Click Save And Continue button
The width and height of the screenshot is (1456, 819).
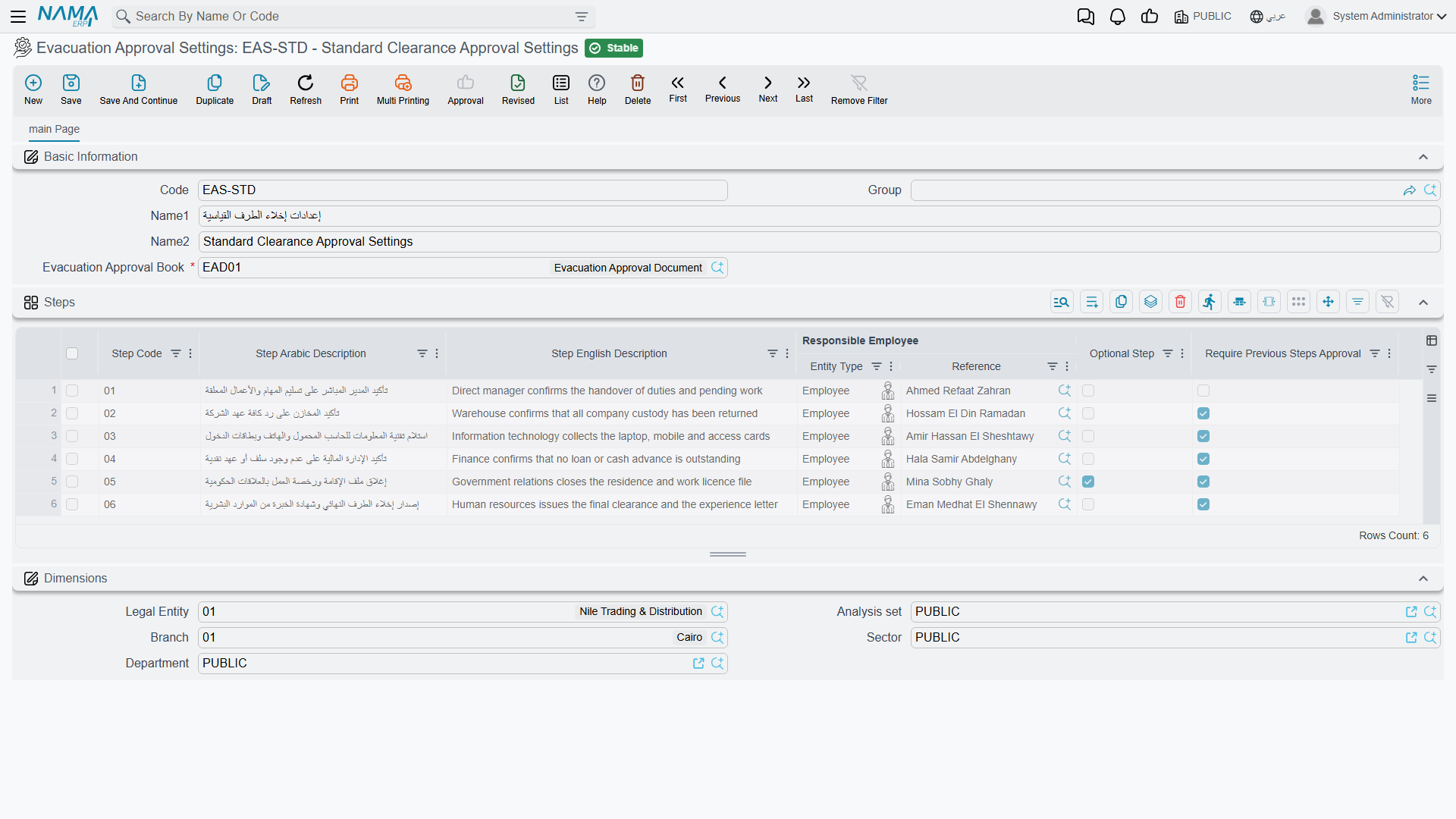pyautogui.click(x=139, y=89)
